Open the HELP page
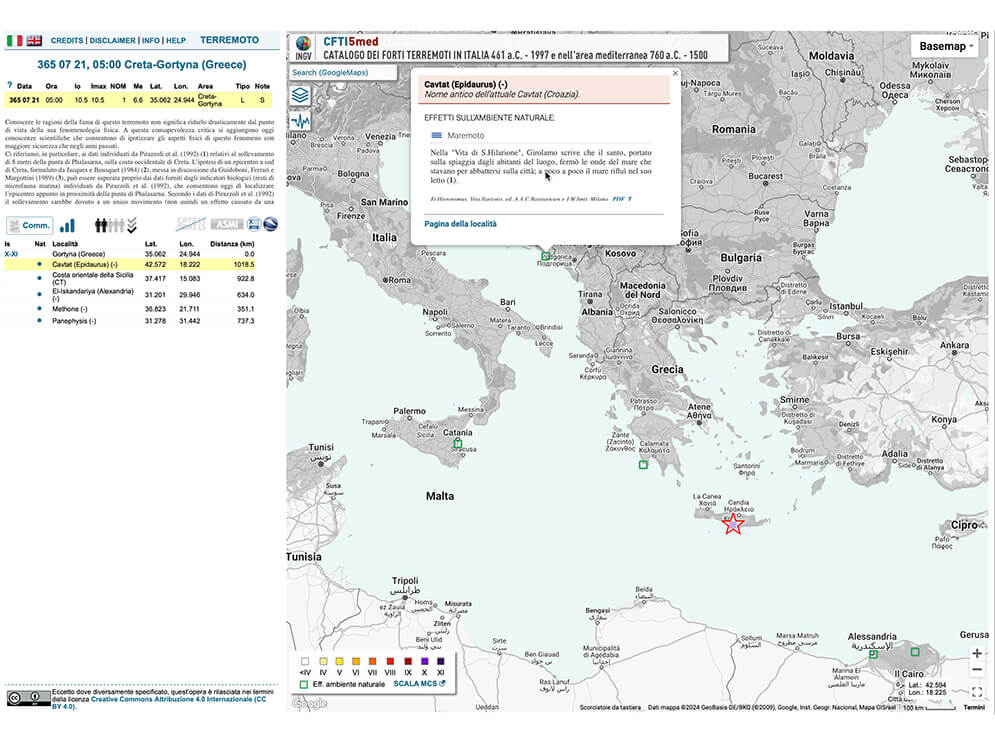This screenshot has height=746, width=995. [x=176, y=41]
